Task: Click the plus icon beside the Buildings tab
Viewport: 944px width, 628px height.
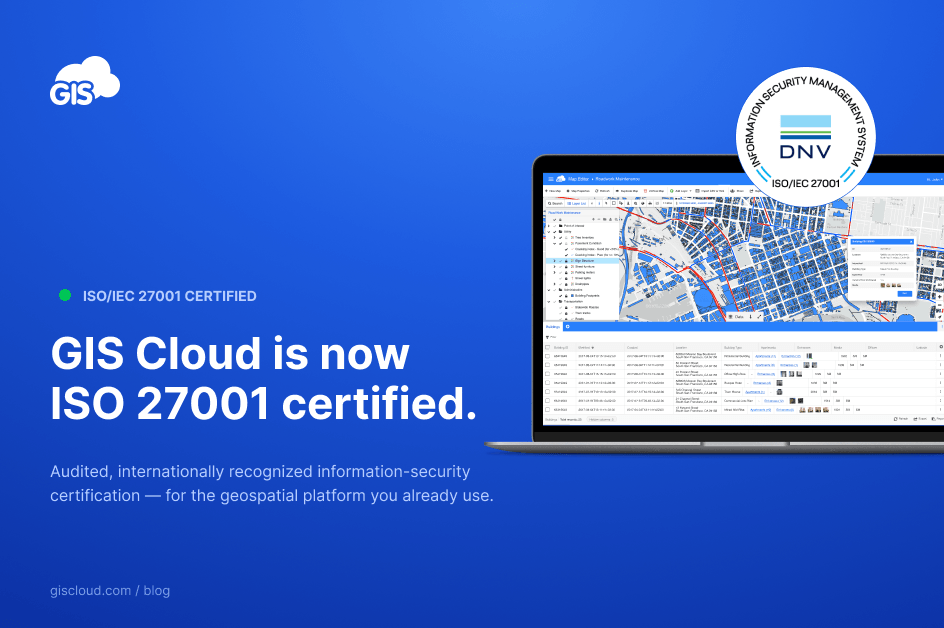Action: [x=568, y=327]
